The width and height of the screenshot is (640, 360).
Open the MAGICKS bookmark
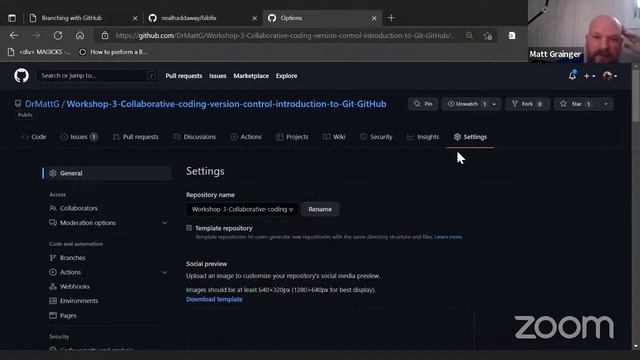[x=40, y=52]
